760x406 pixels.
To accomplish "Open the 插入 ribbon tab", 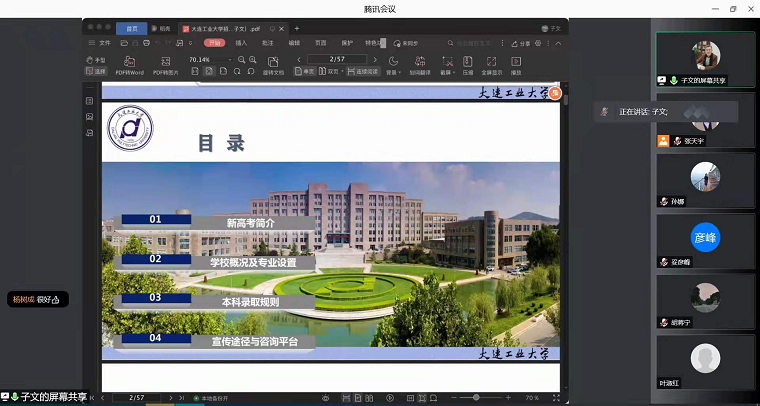I will coord(241,44).
